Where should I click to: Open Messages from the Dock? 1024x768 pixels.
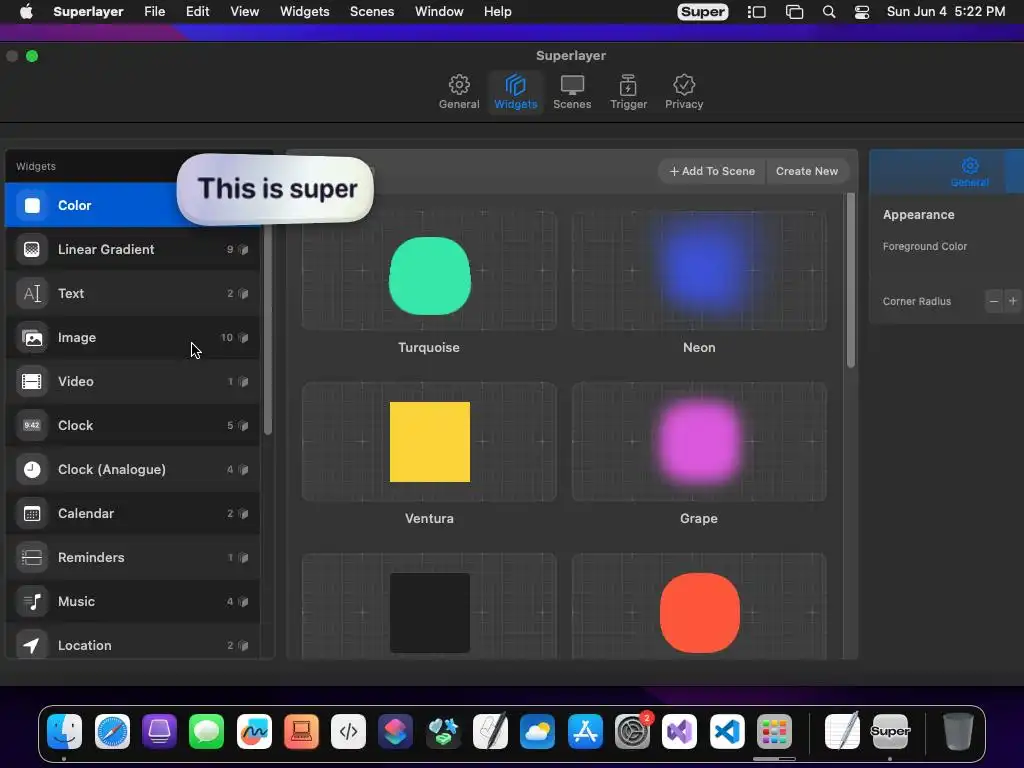206,731
